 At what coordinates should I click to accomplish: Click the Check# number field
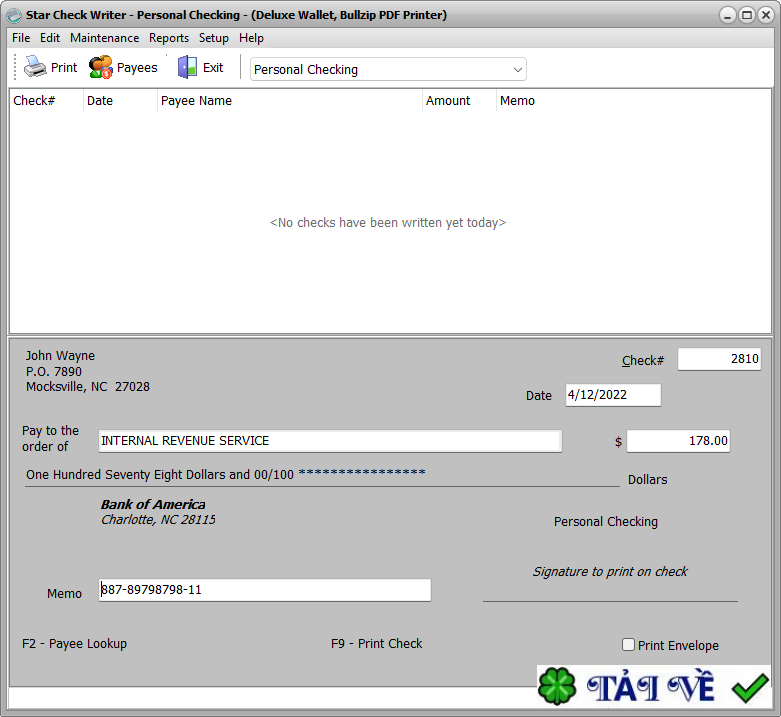[718, 360]
